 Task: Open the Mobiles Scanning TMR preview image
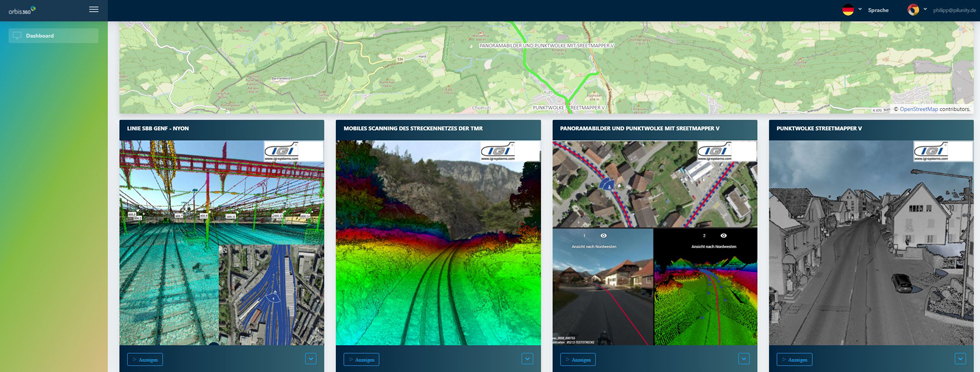(x=438, y=243)
